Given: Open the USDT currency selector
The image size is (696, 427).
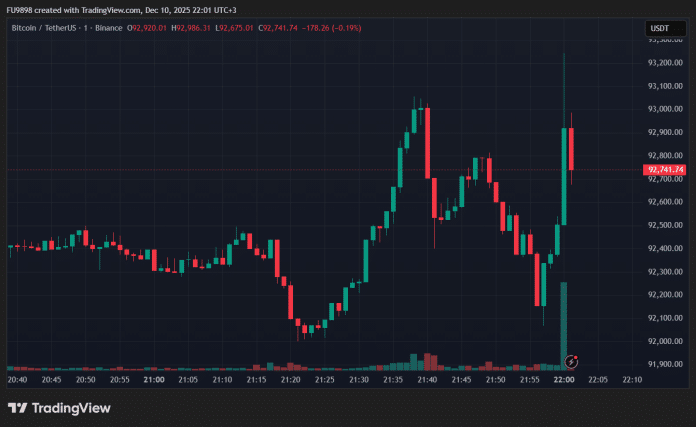Looking at the screenshot, I should [x=661, y=29].
